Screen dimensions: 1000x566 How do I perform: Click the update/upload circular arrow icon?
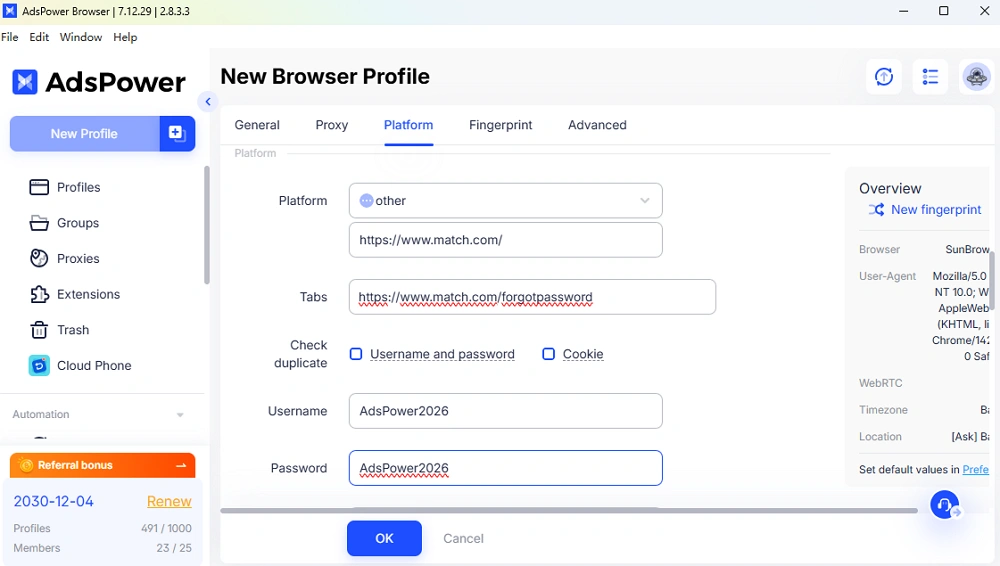point(883,77)
